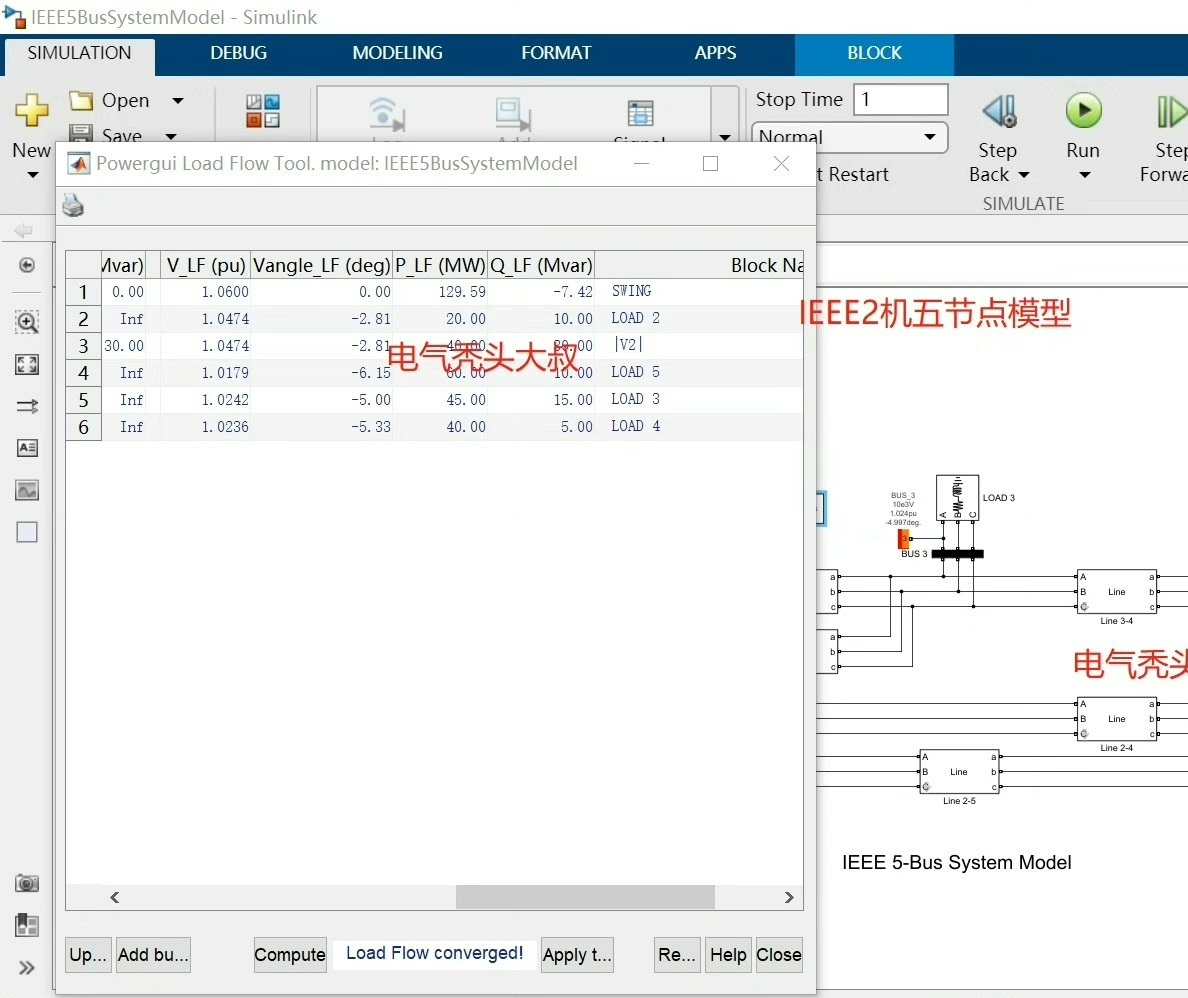Viewport: 1188px width, 998px height.
Task: Click the horizontal scrollbar thumb in table
Action: click(x=585, y=897)
